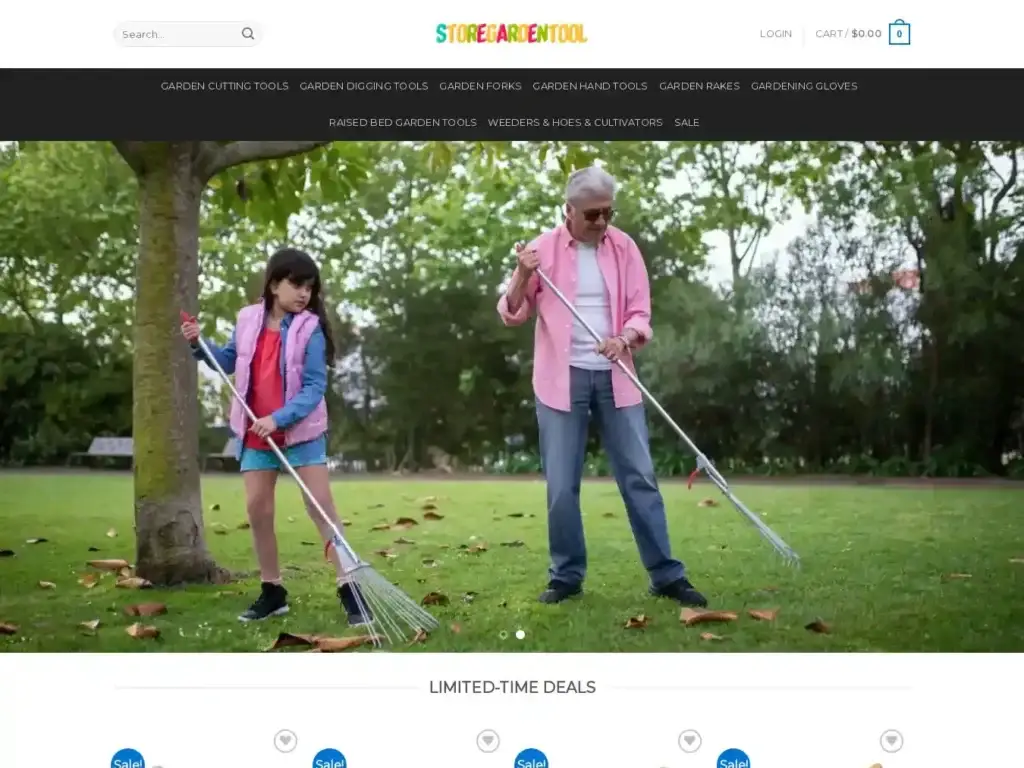Open Garden Cutting Tools menu
The width and height of the screenshot is (1024, 768).
point(224,86)
